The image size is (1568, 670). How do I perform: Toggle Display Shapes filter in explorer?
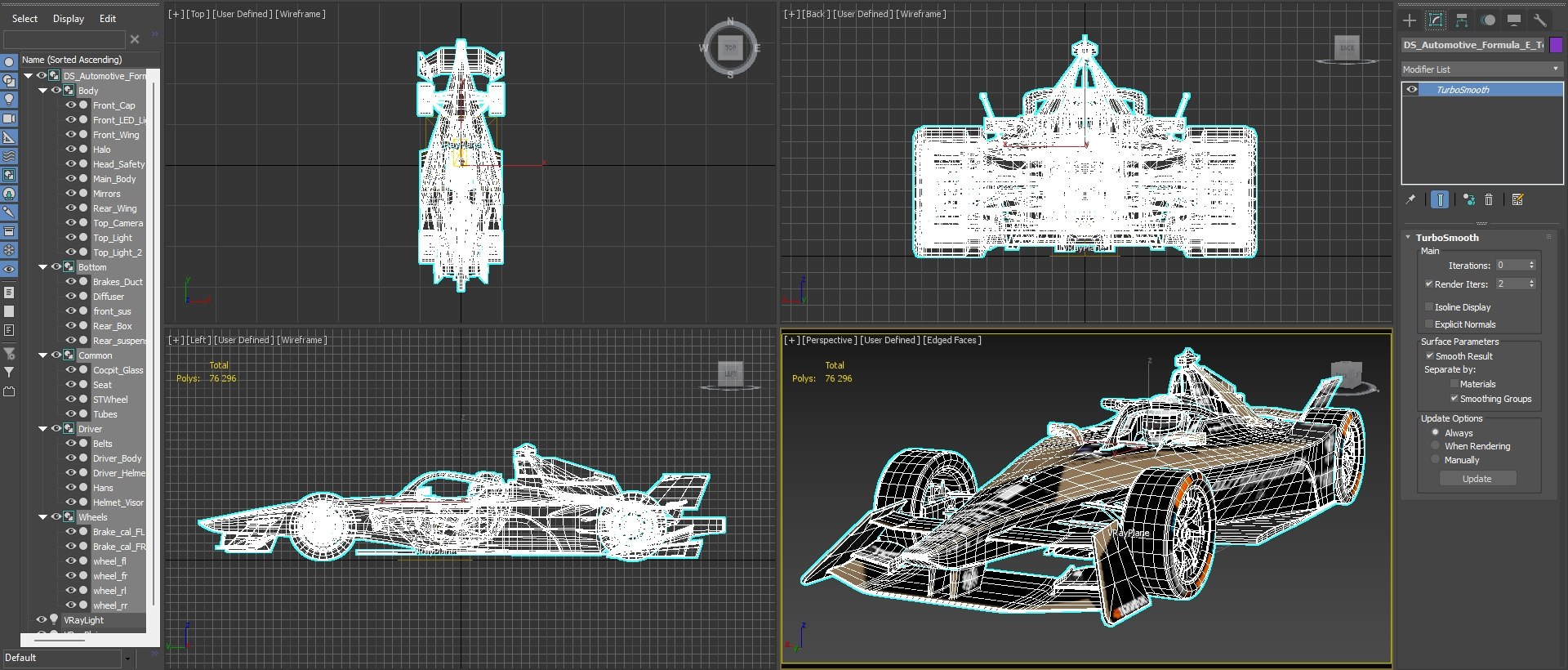click(9, 81)
